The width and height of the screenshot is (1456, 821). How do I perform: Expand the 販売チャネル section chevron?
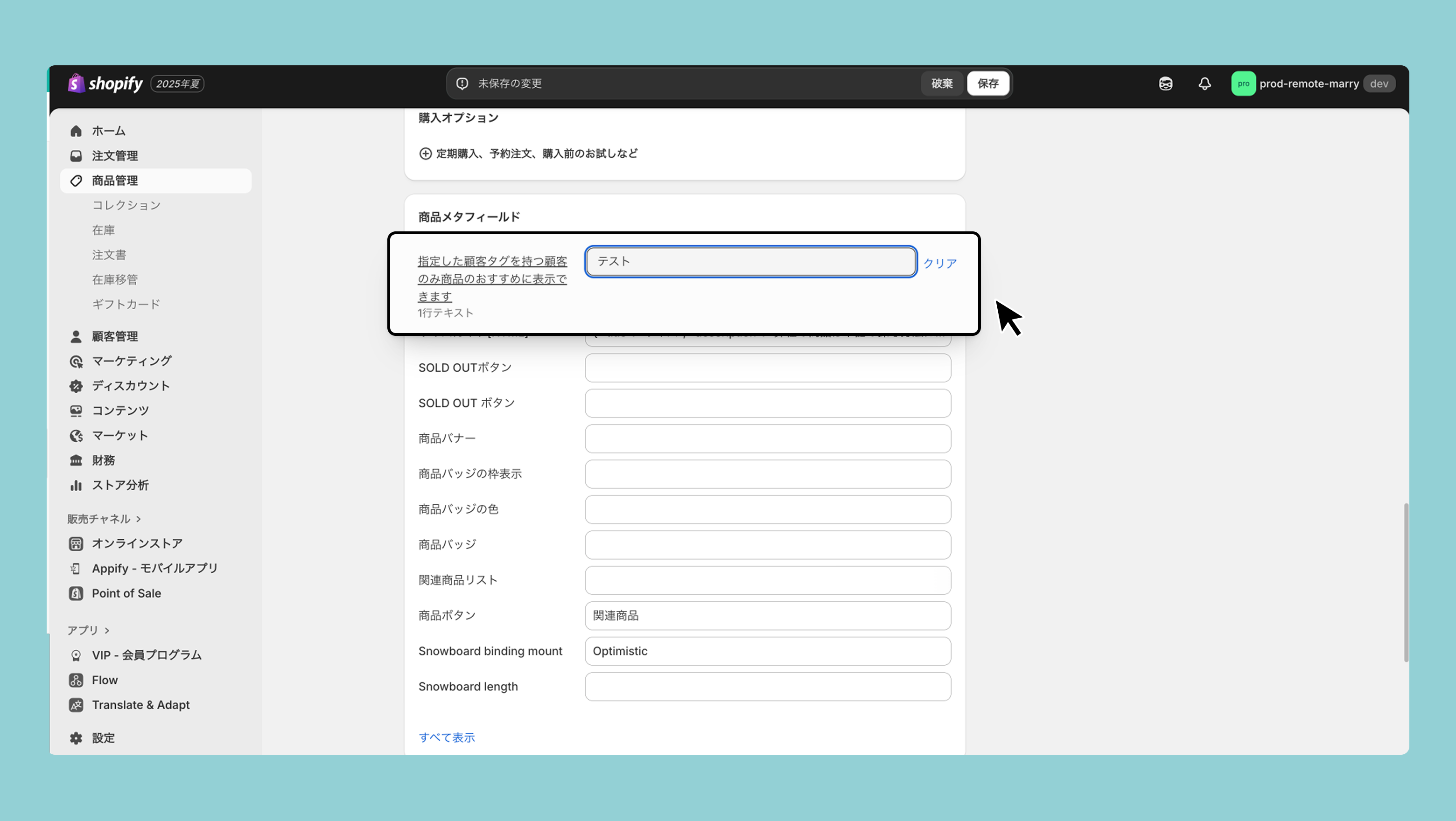(139, 519)
